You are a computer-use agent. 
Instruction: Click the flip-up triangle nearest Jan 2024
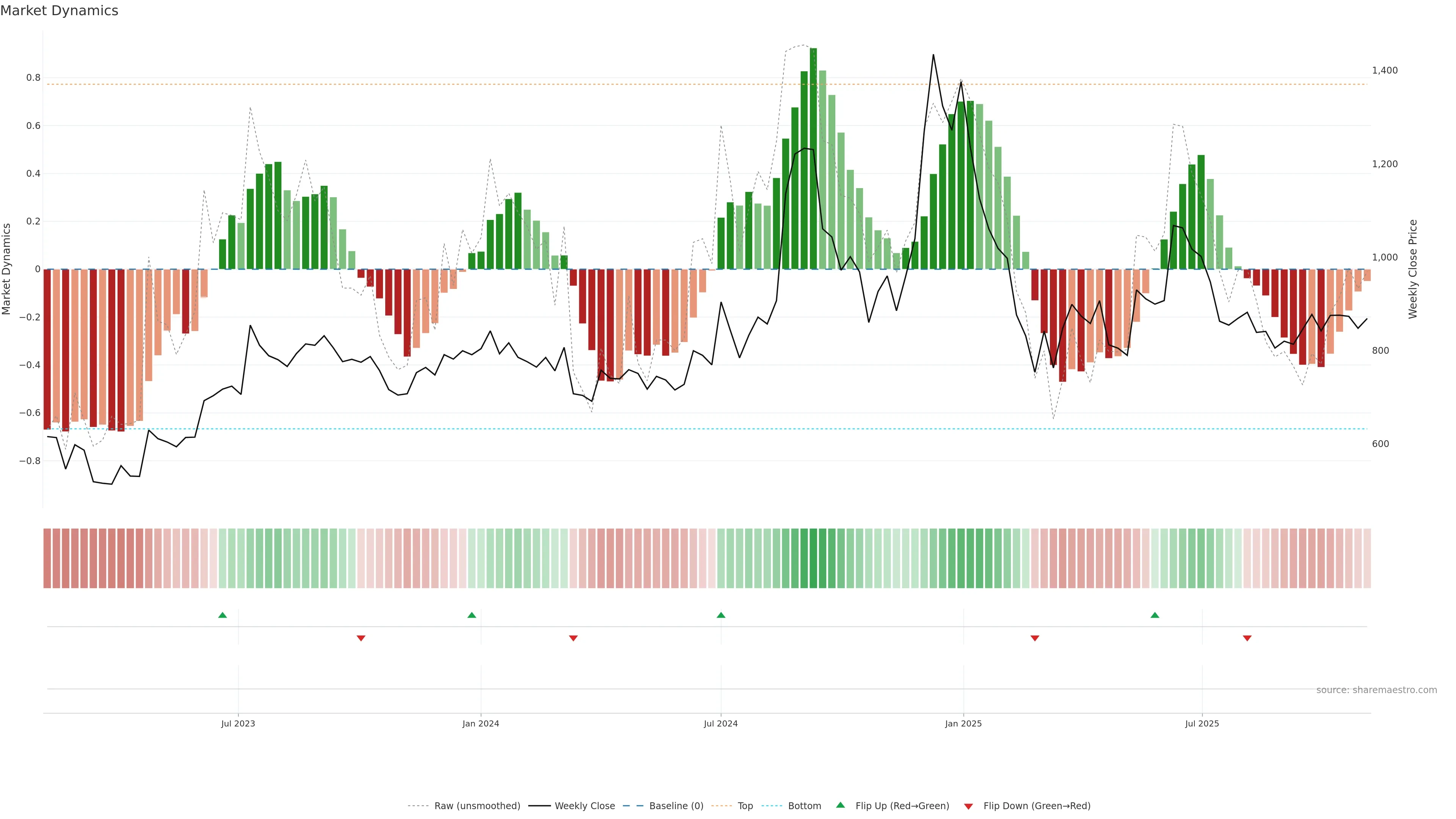(472, 615)
